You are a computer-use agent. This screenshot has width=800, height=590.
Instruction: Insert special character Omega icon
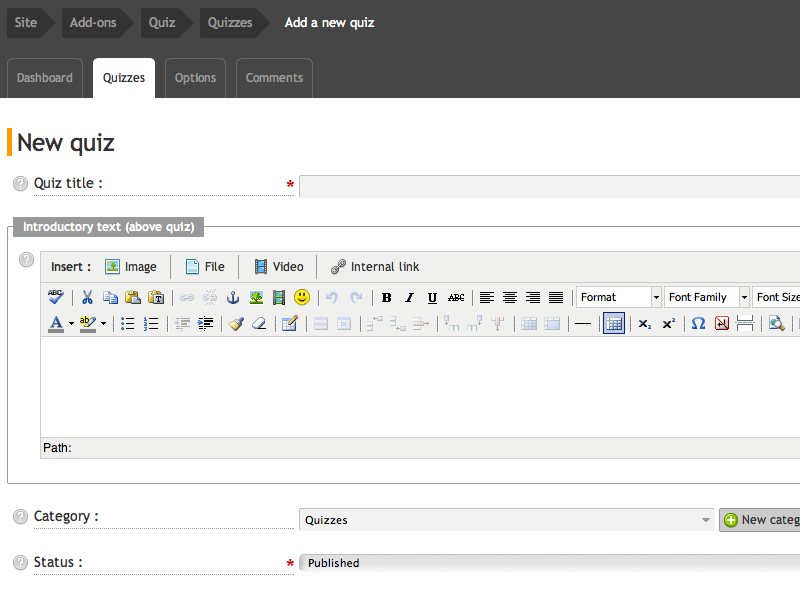tap(698, 324)
